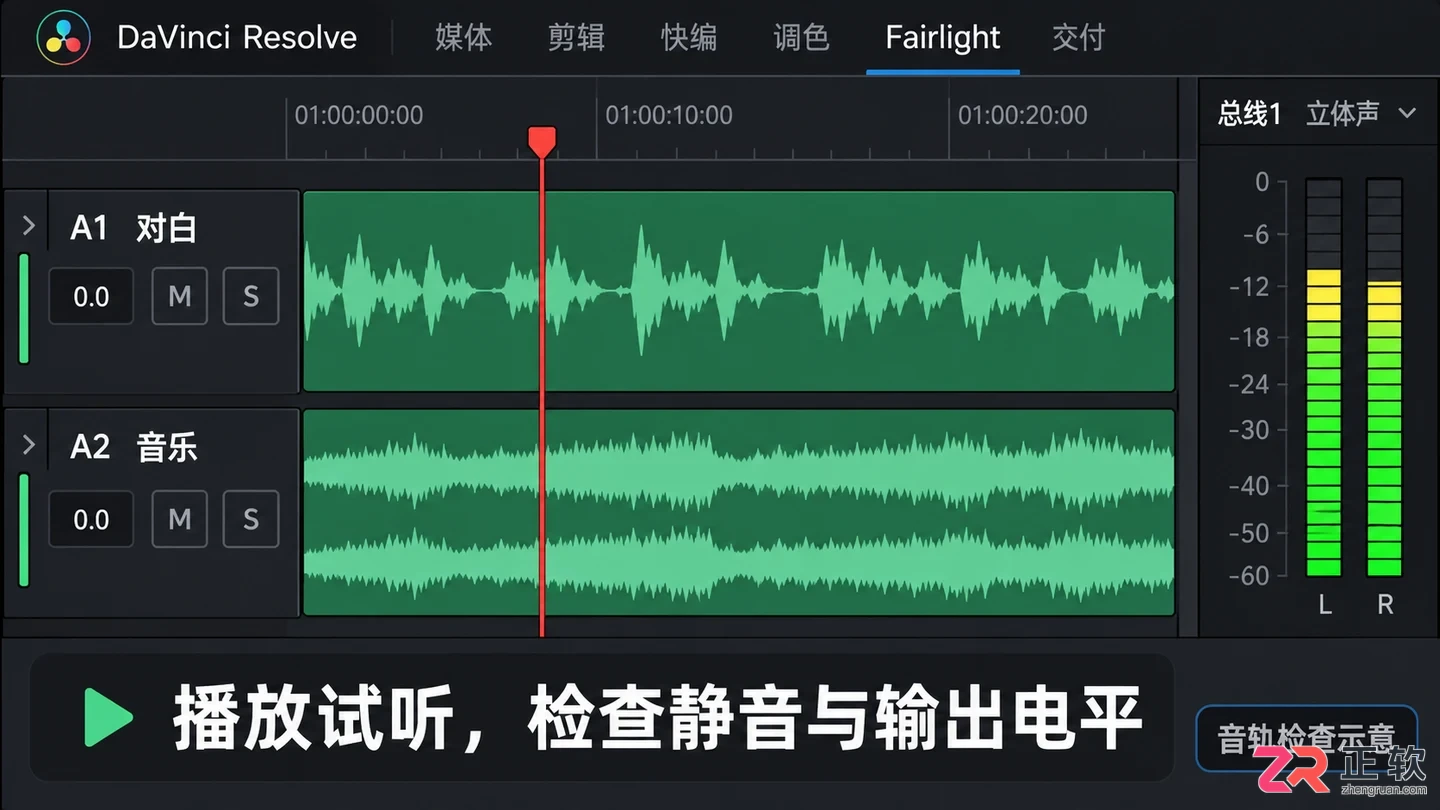Click the 音轨检查示意 button
Viewport: 1440px width, 810px height.
1307,739
